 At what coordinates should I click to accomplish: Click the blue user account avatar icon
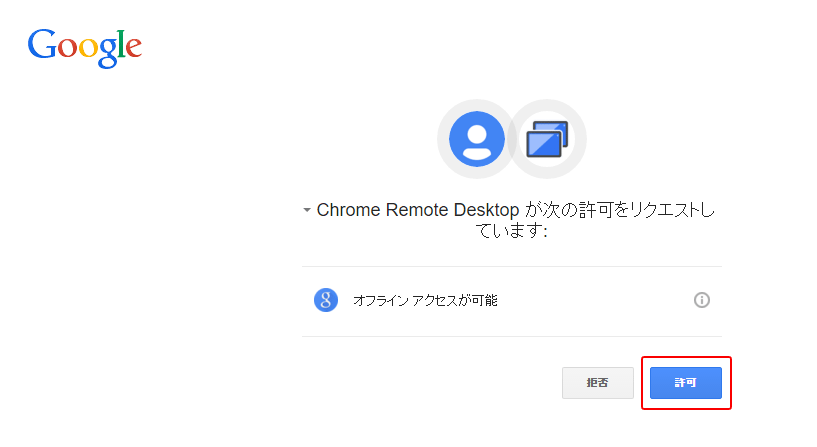point(477,139)
